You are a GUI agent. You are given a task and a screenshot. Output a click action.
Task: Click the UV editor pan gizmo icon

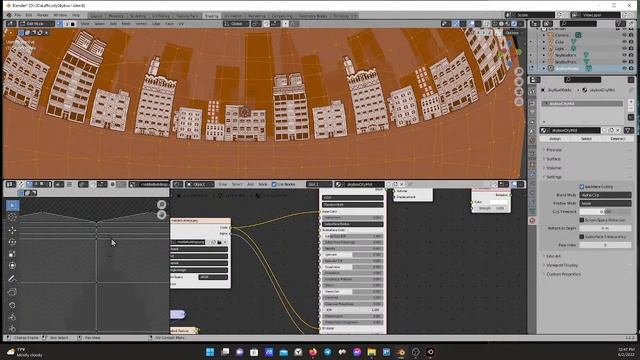(162, 214)
